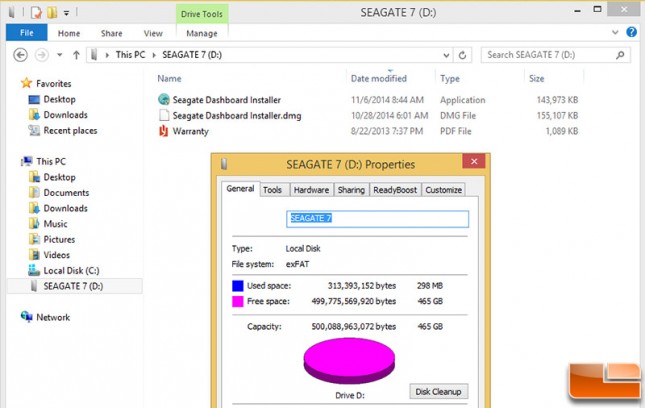Sort files by the Name column
Screen dimensions: 645x408
click(x=169, y=79)
